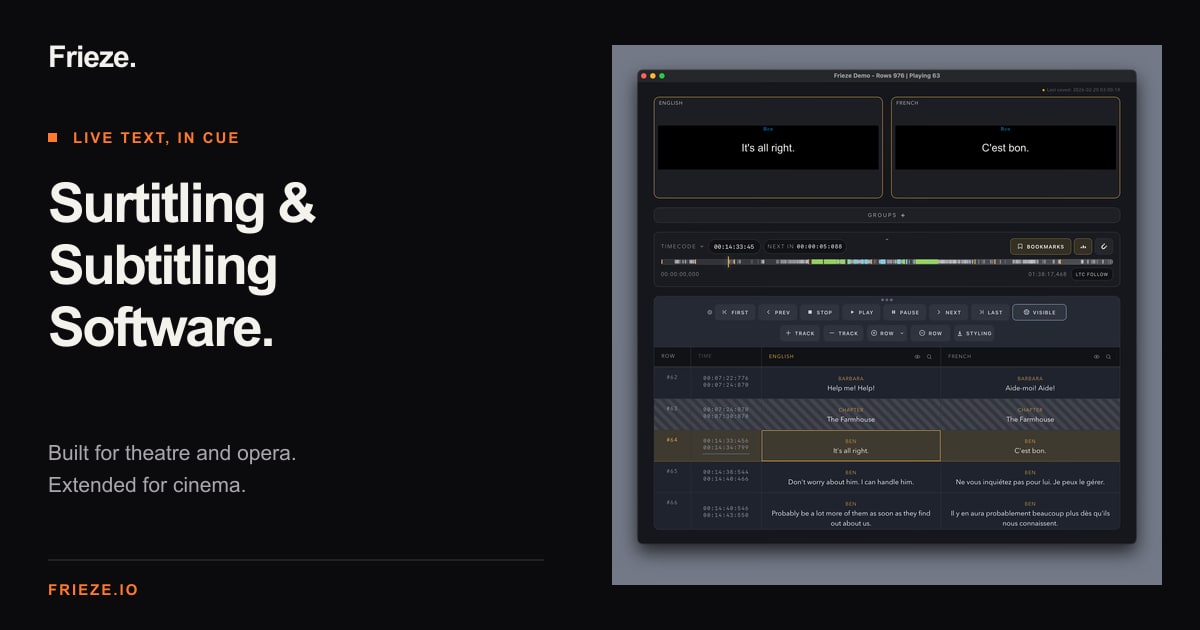Search the English track
The width and height of the screenshot is (1200, 630).
pyautogui.click(x=929, y=356)
